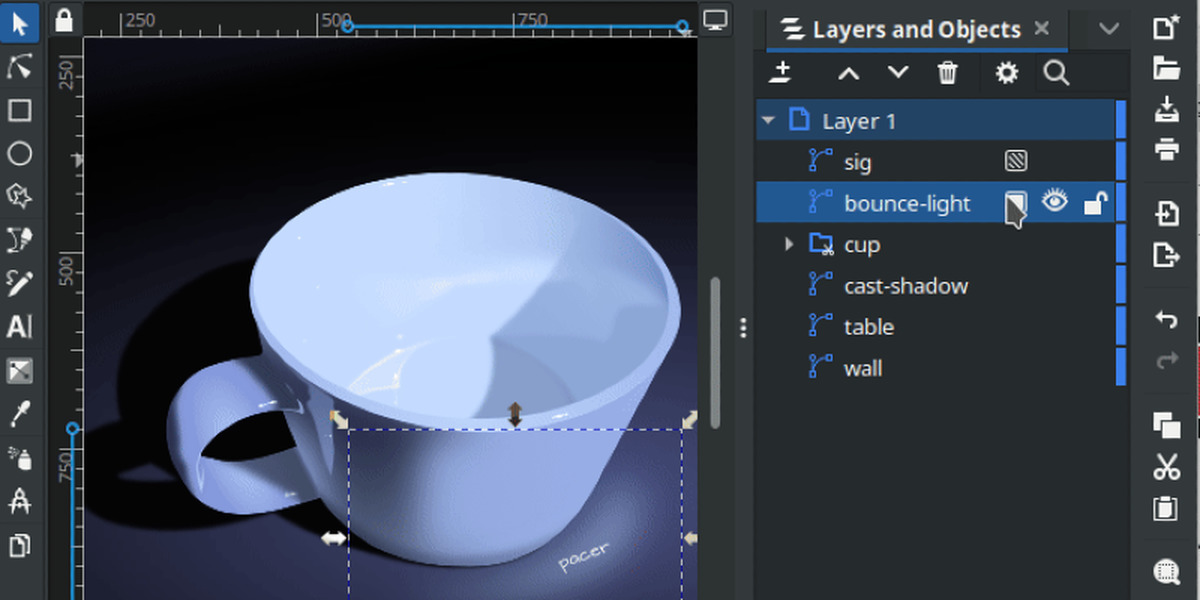Toggle visibility of bounce-light object
1200x600 pixels.
pos(1055,203)
